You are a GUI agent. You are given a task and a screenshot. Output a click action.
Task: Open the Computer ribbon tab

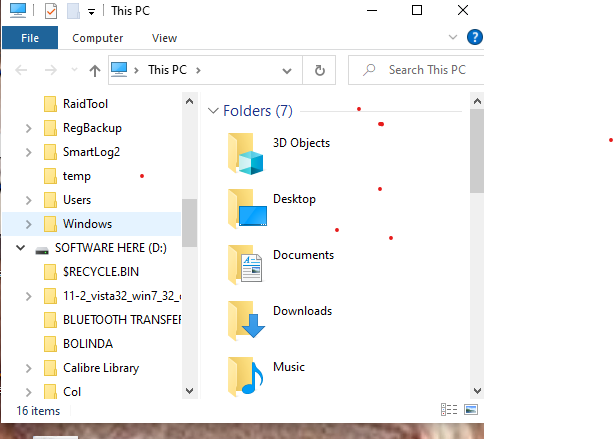click(98, 38)
